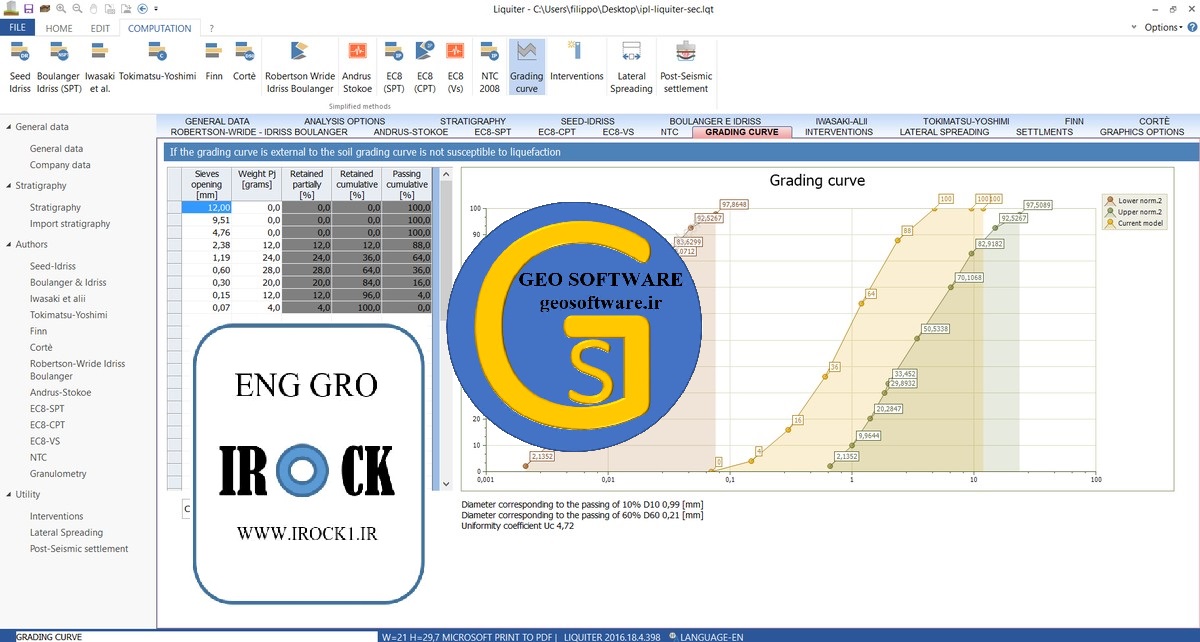
Task: Open the STRATIGRAPHY tab
Action: point(473,121)
